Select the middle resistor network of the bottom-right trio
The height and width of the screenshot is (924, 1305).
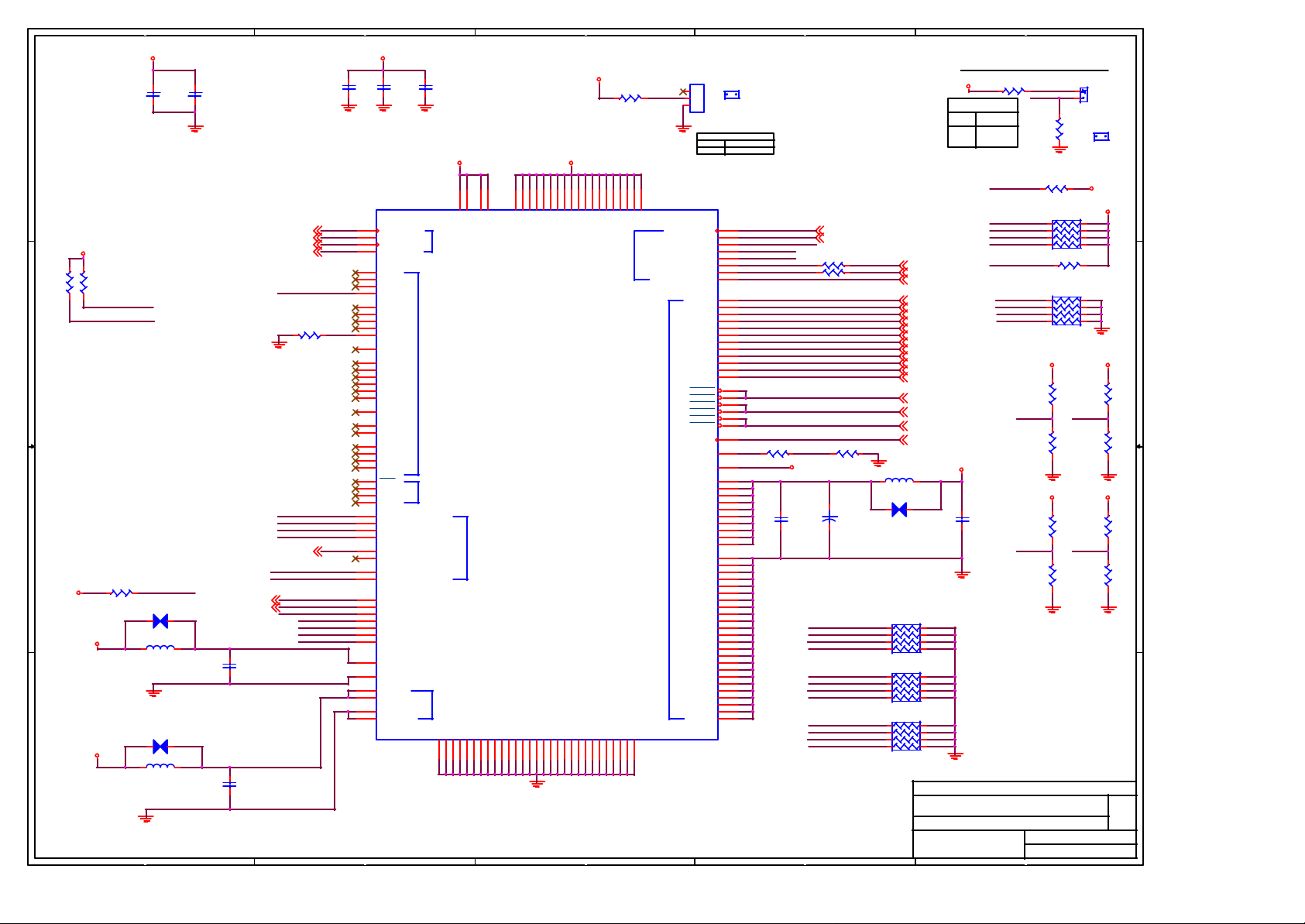click(906, 688)
